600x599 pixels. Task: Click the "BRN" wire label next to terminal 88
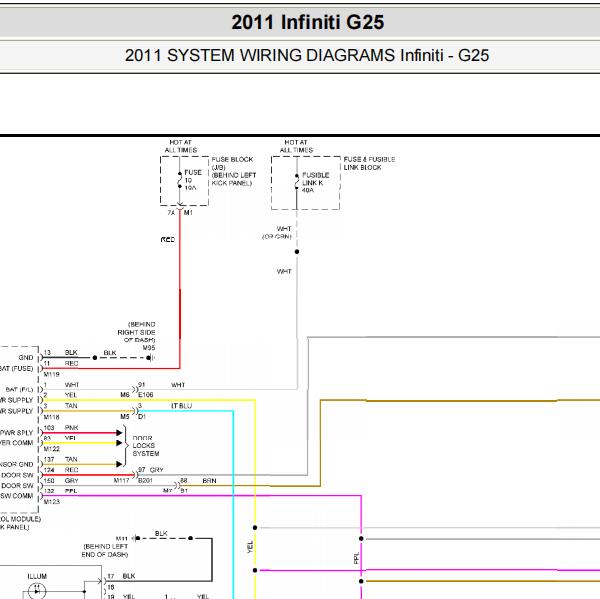209,480
